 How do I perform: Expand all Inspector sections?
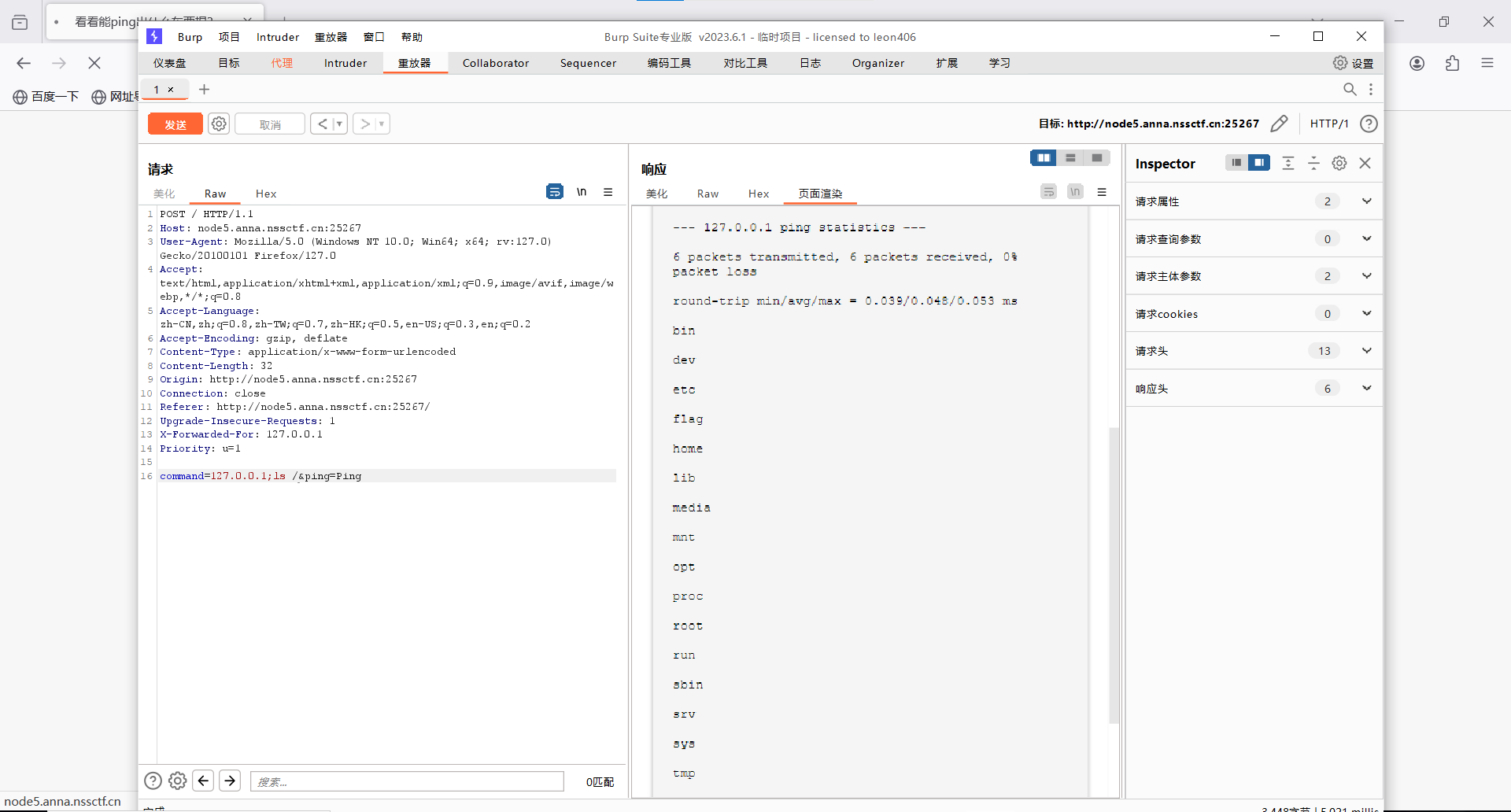point(1288,163)
